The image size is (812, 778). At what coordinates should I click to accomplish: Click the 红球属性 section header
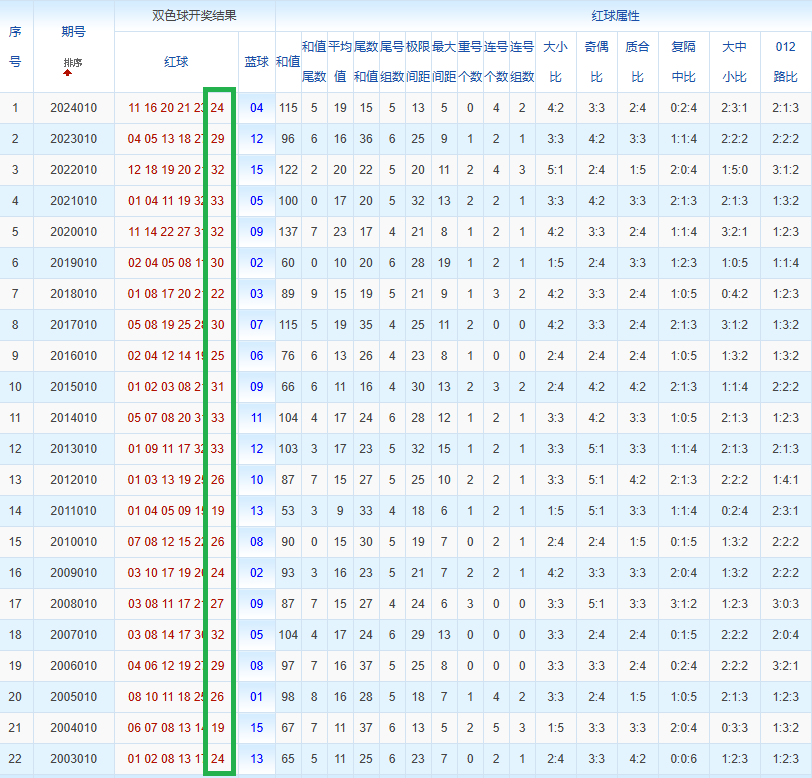click(615, 16)
